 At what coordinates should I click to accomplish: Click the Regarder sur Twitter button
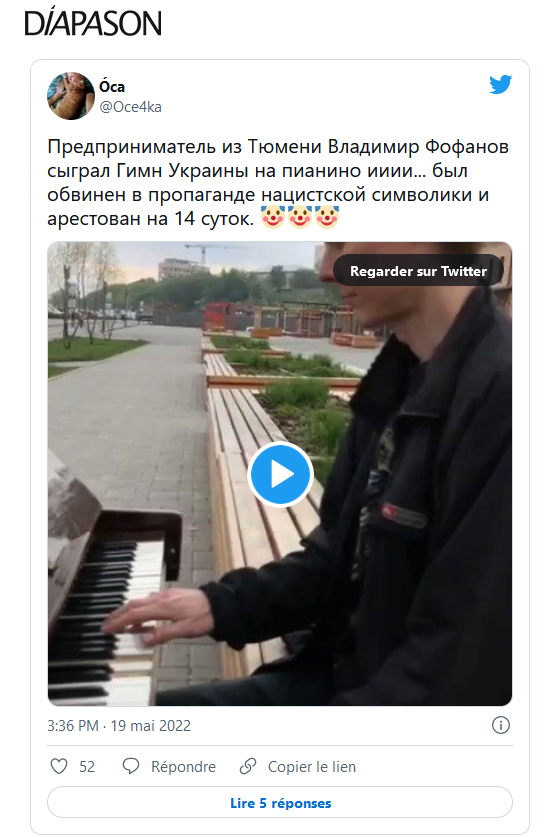tap(418, 271)
